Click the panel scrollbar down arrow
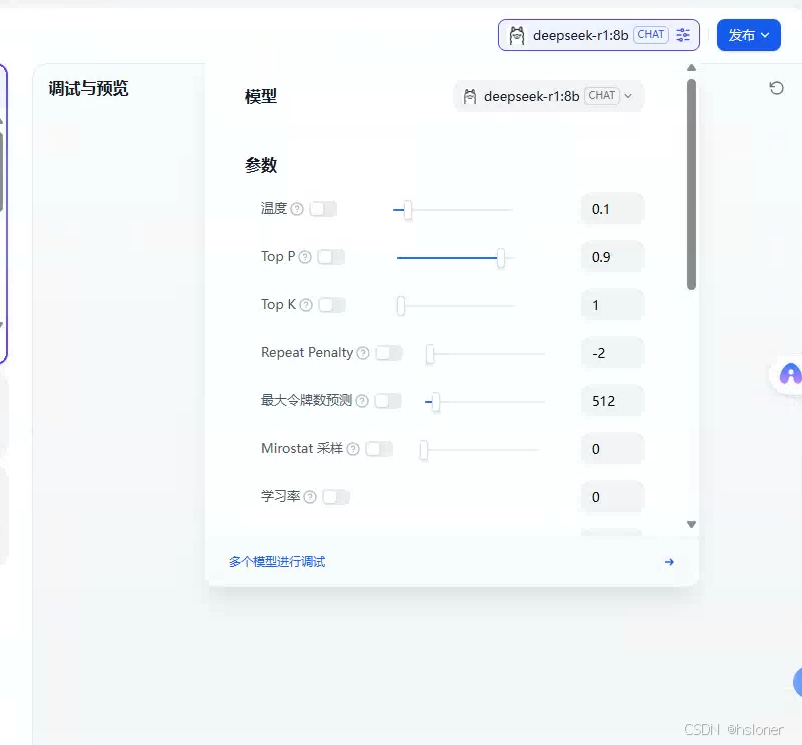 pos(691,524)
